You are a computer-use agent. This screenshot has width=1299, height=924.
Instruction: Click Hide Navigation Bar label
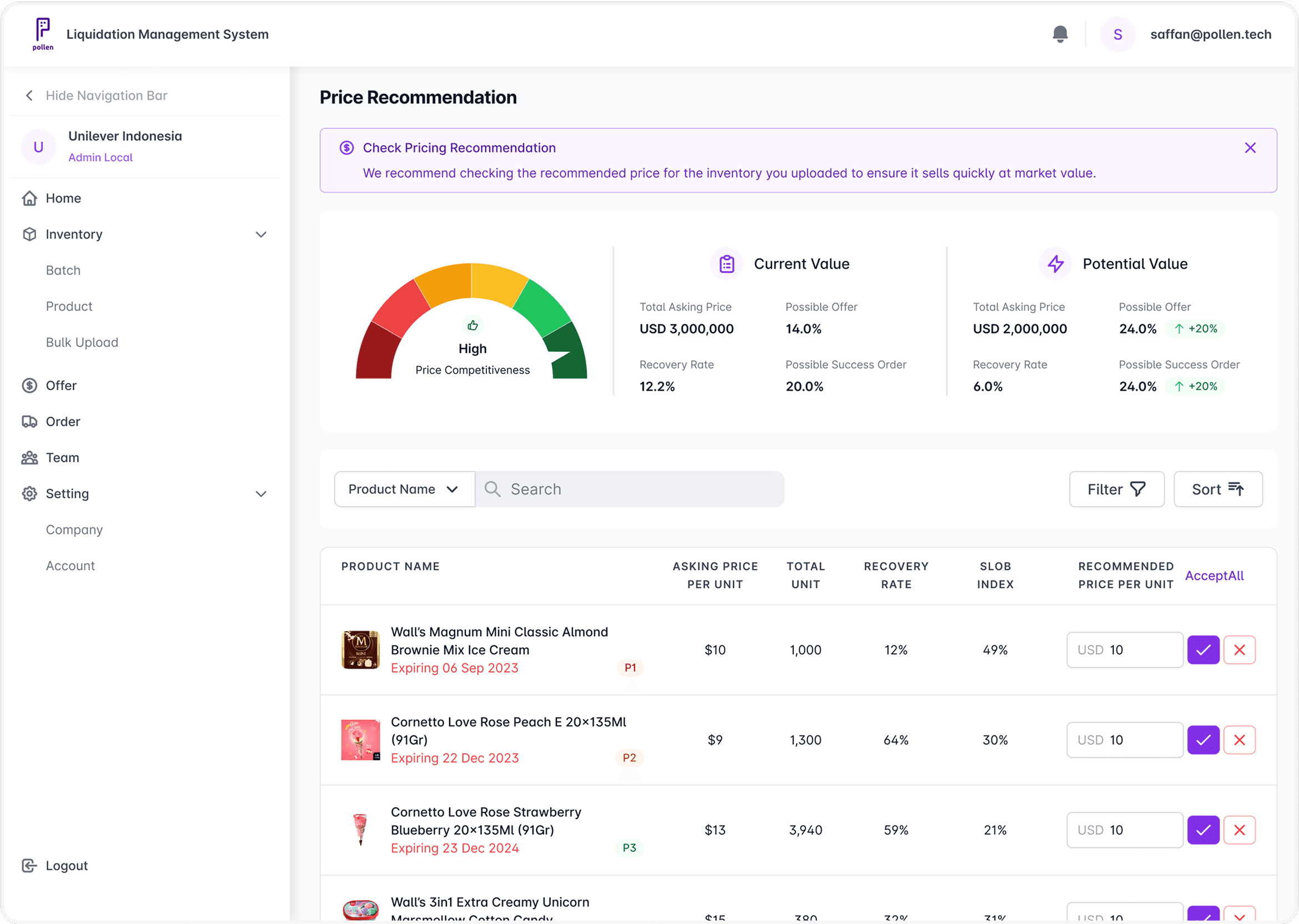[x=107, y=95]
